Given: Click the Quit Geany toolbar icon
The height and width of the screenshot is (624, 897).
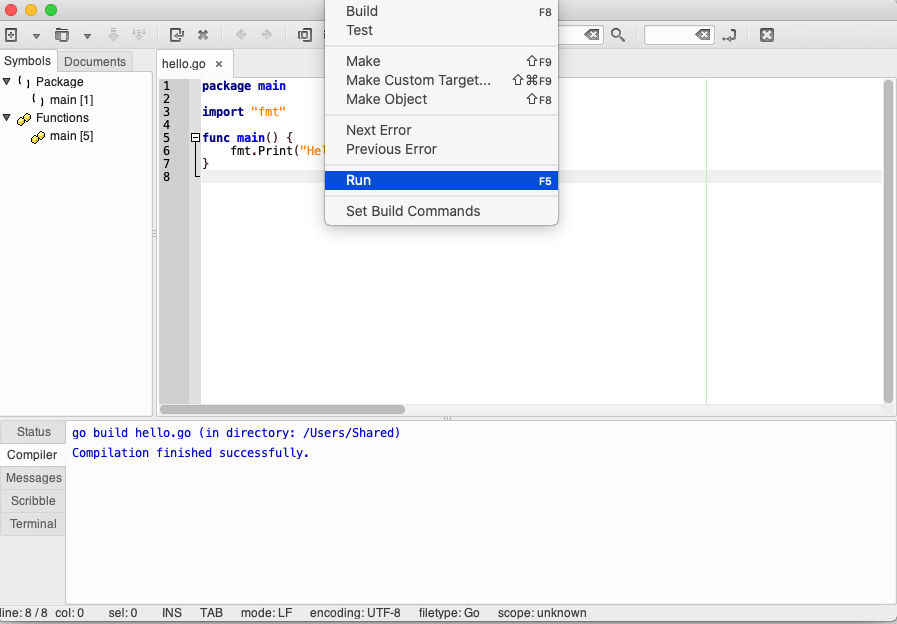Looking at the screenshot, I should pos(767,35).
